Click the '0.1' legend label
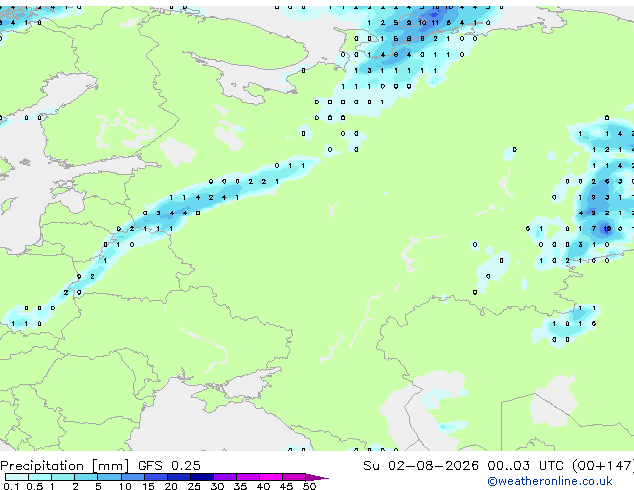 pyautogui.click(x=11, y=486)
